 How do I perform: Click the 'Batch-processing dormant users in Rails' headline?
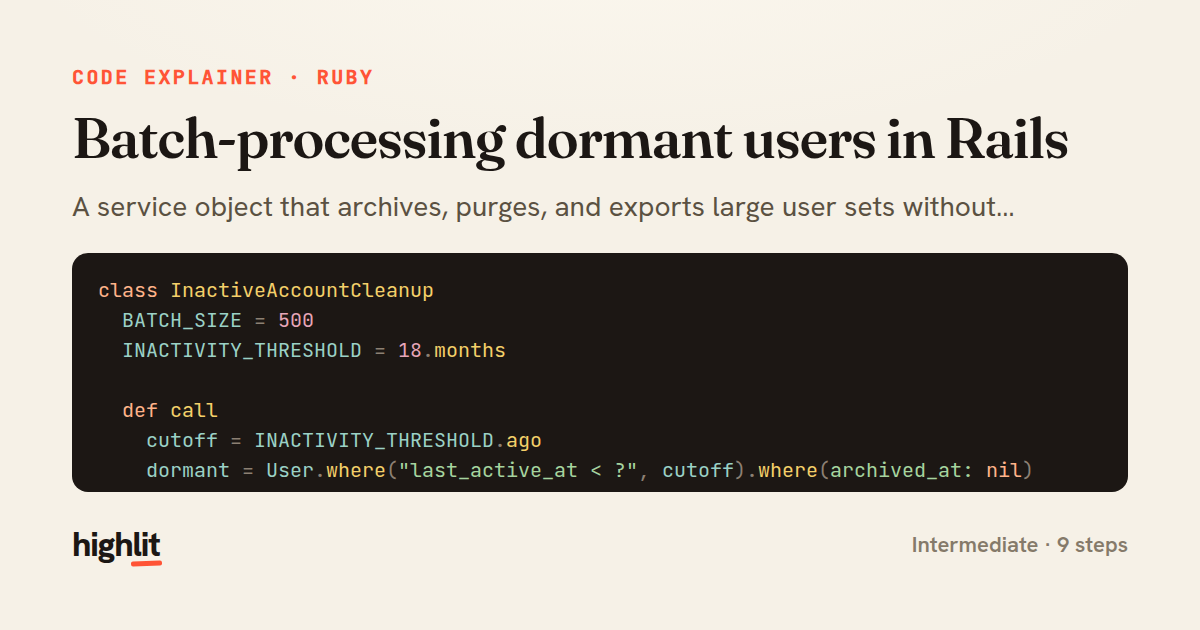pos(571,140)
